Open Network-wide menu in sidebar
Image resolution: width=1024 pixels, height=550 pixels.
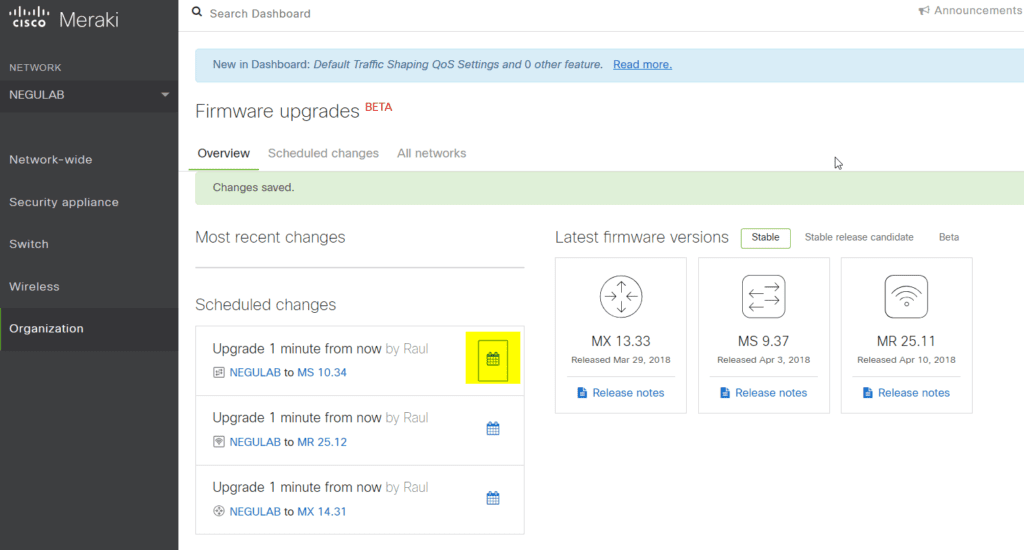(x=50, y=159)
